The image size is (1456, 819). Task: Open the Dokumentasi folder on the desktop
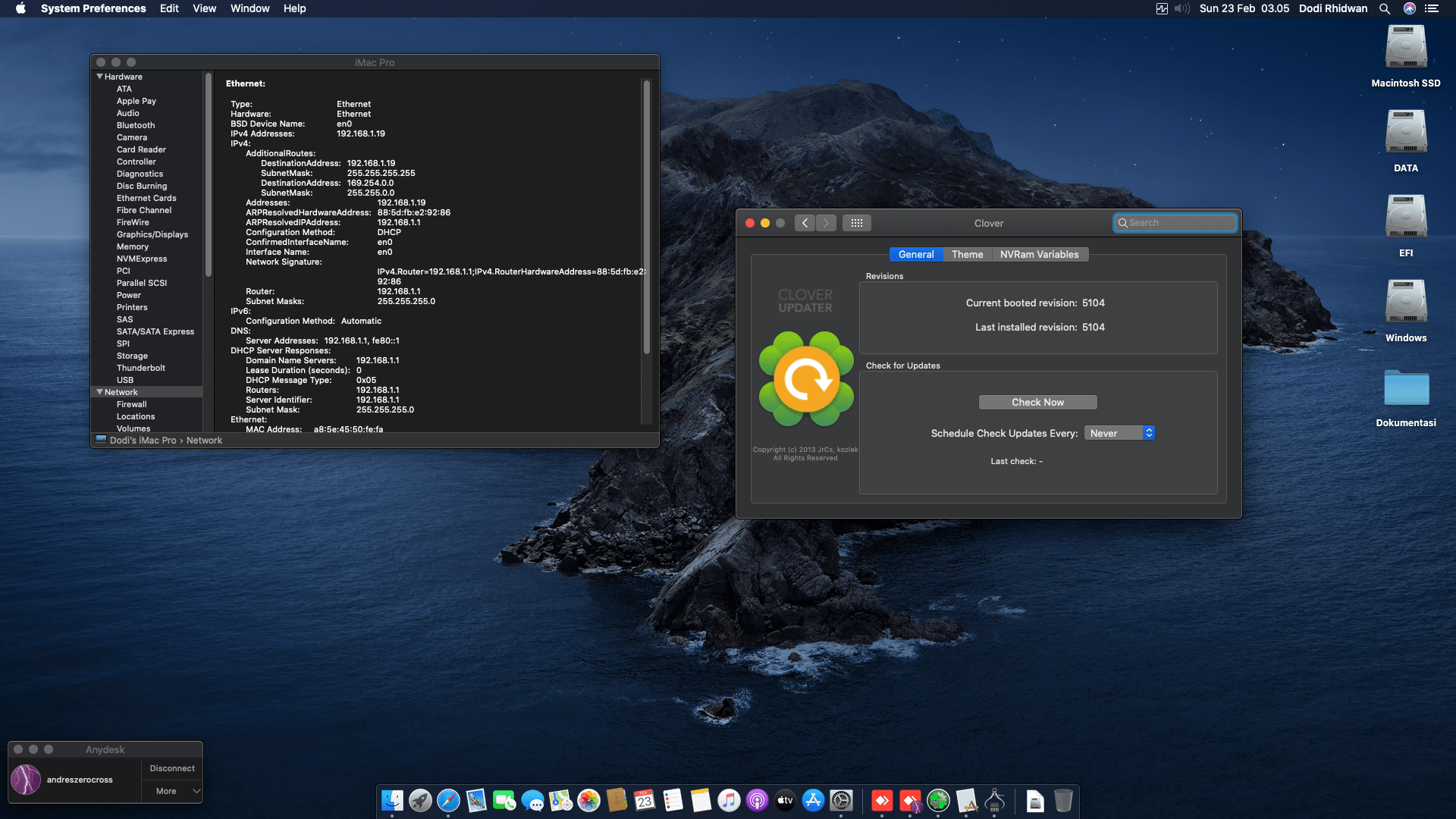1406,388
